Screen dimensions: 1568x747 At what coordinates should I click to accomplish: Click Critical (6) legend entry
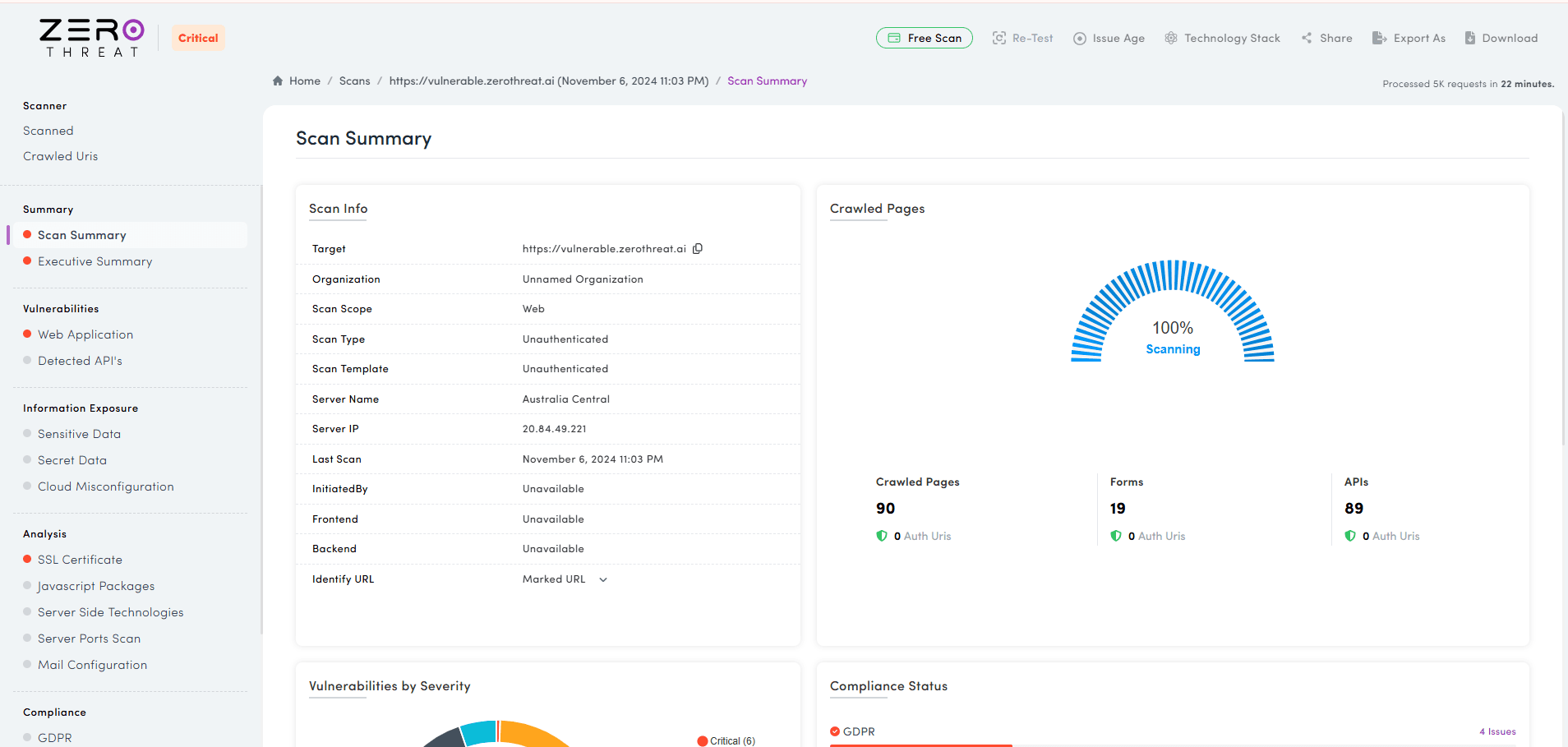[726, 741]
